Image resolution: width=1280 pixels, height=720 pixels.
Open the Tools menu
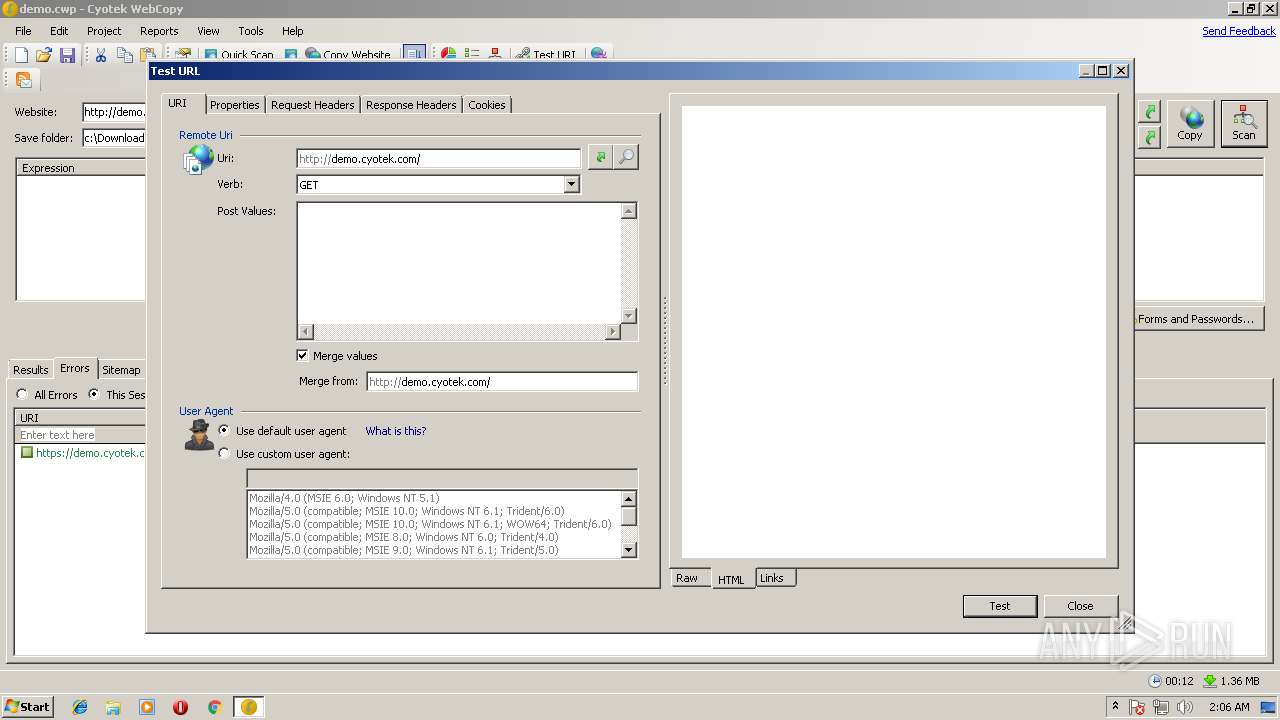click(251, 31)
